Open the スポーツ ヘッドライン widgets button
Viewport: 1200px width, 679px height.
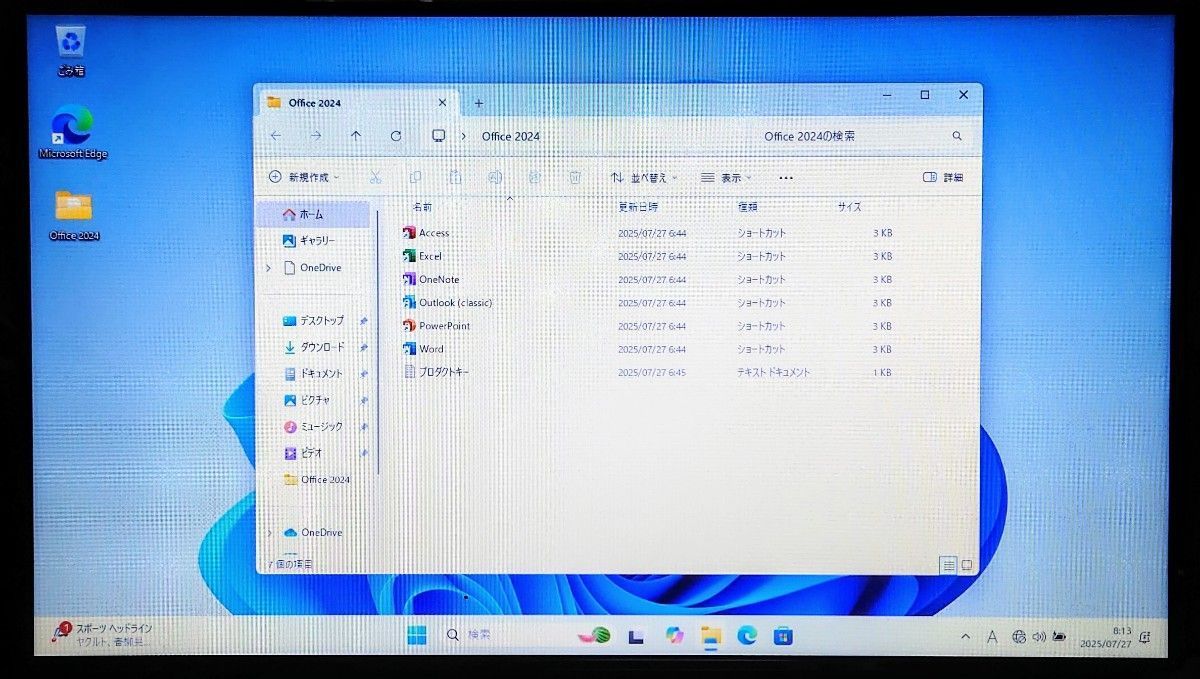pyautogui.click(x=103, y=634)
